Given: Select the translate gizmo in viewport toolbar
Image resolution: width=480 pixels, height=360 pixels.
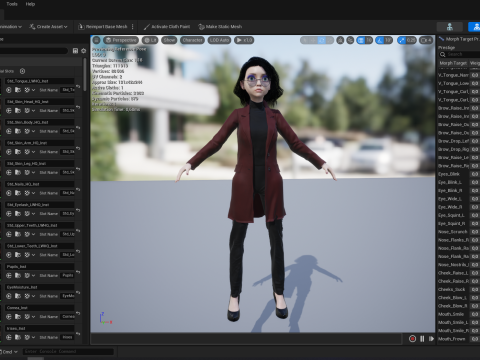Looking at the screenshot, I should 313,40.
